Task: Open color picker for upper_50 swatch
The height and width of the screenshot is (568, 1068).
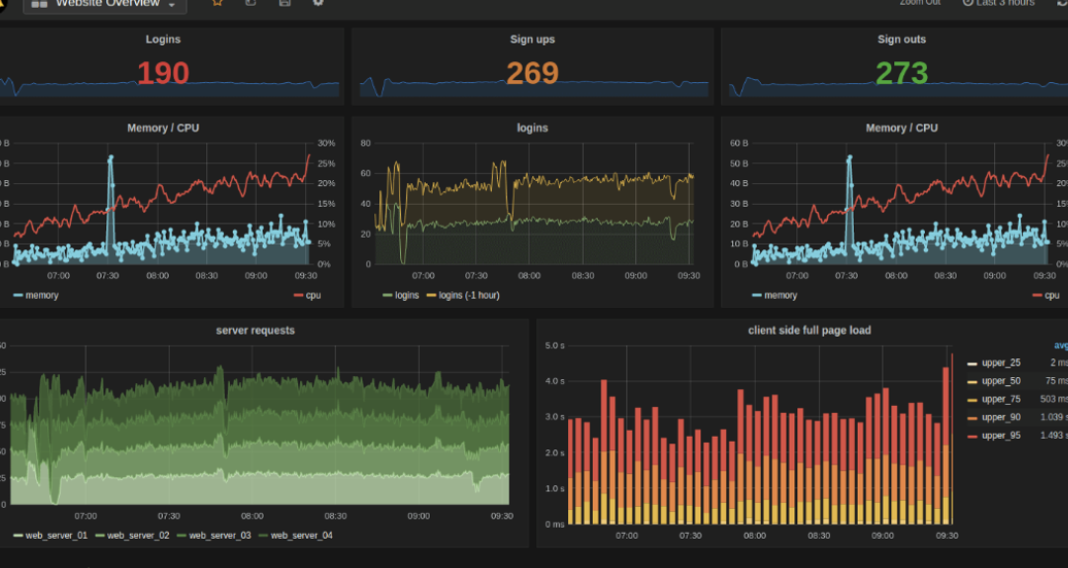Action: tap(972, 382)
